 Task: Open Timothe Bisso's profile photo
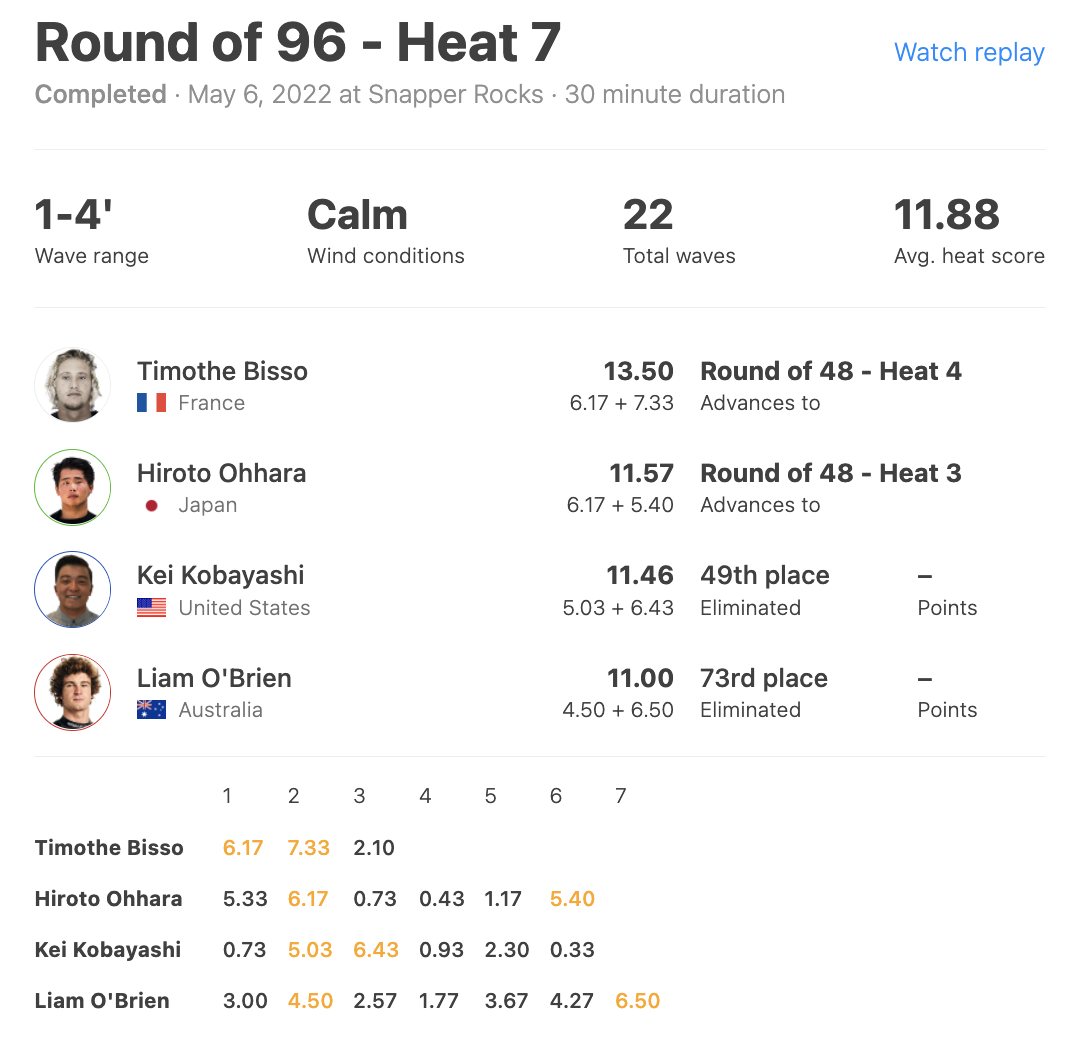point(73,385)
